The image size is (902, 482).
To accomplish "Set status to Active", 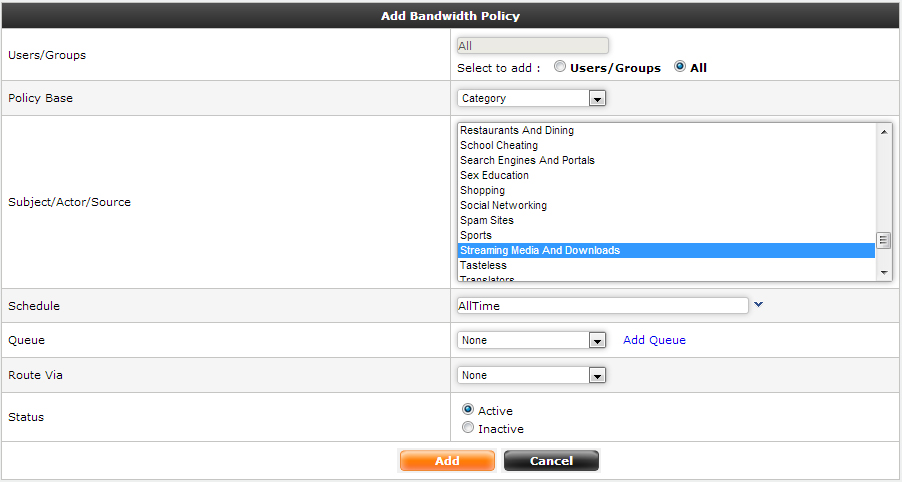I will click(468, 410).
